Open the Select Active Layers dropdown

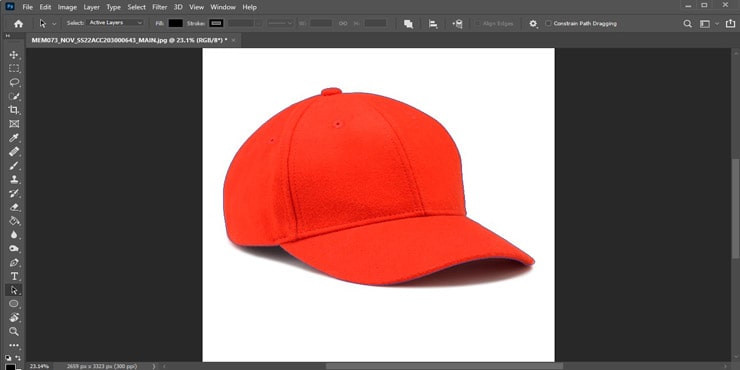click(116, 23)
